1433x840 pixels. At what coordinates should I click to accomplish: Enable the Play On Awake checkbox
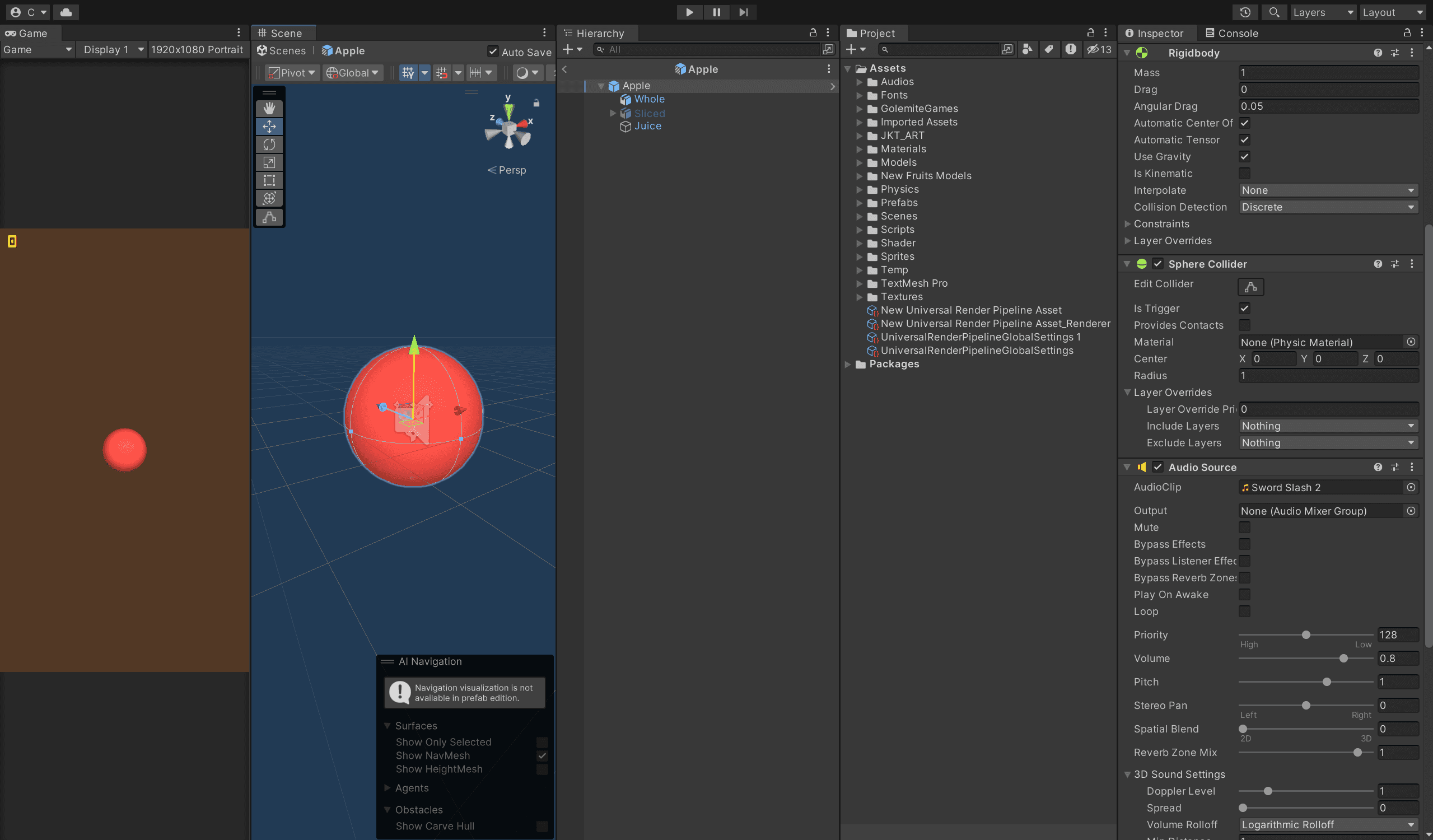pyautogui.click(x=1244, y=594)
